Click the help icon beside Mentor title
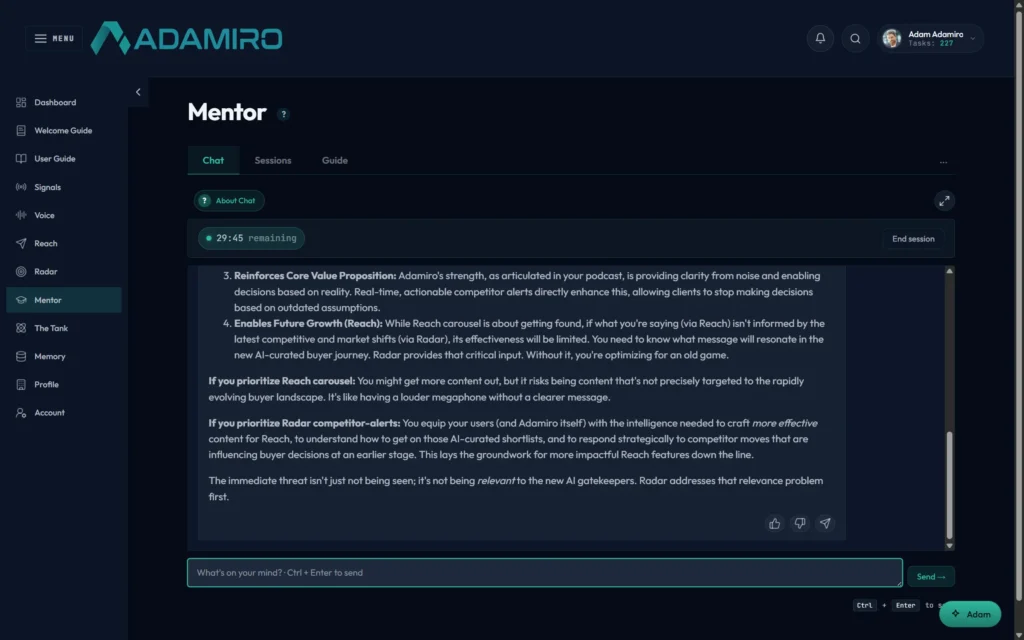1024x640 pixels. (283, 114)
